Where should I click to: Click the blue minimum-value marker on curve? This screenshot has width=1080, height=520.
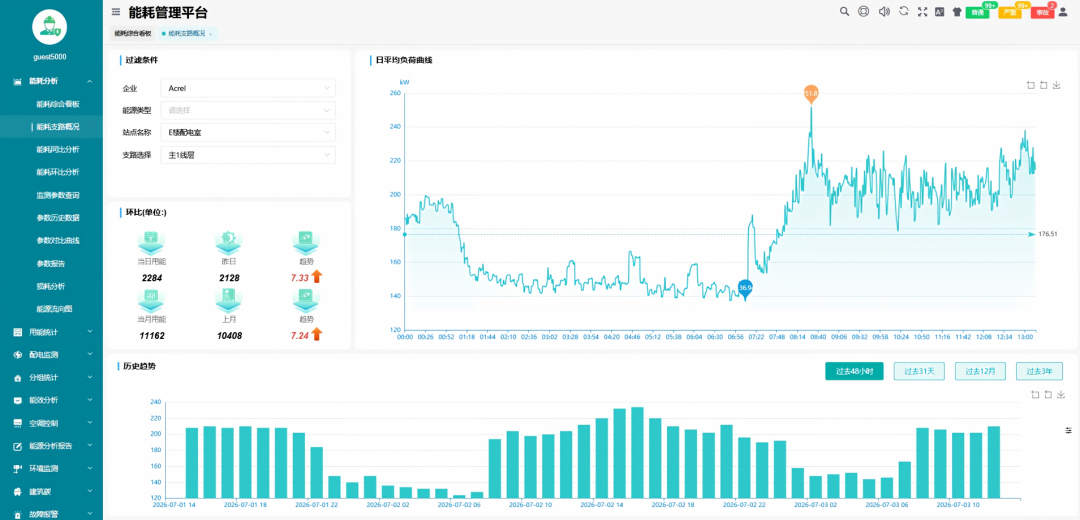[745, 288]
